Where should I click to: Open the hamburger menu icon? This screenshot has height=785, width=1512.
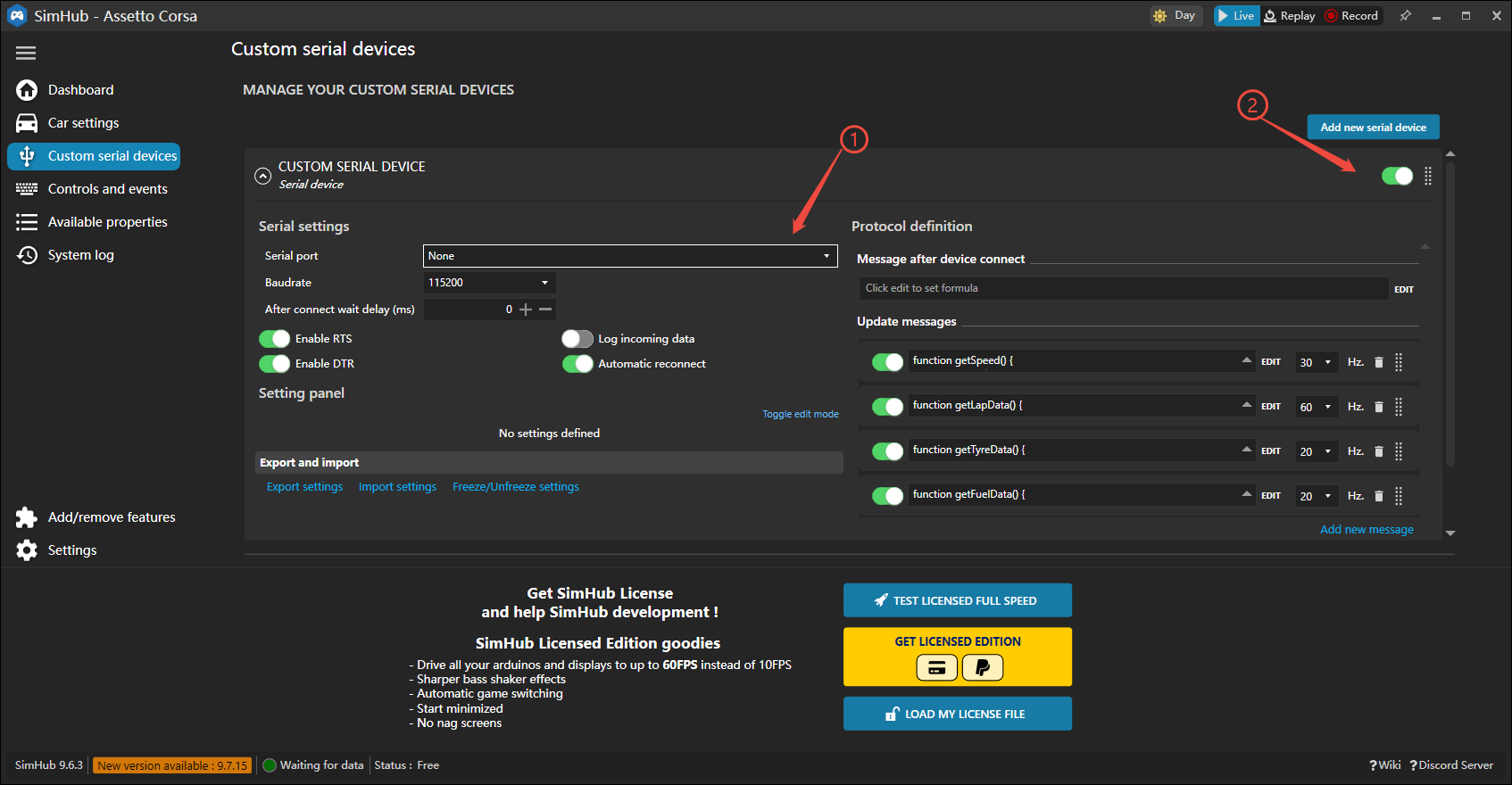pyautogui.click(x=26, y=54)
